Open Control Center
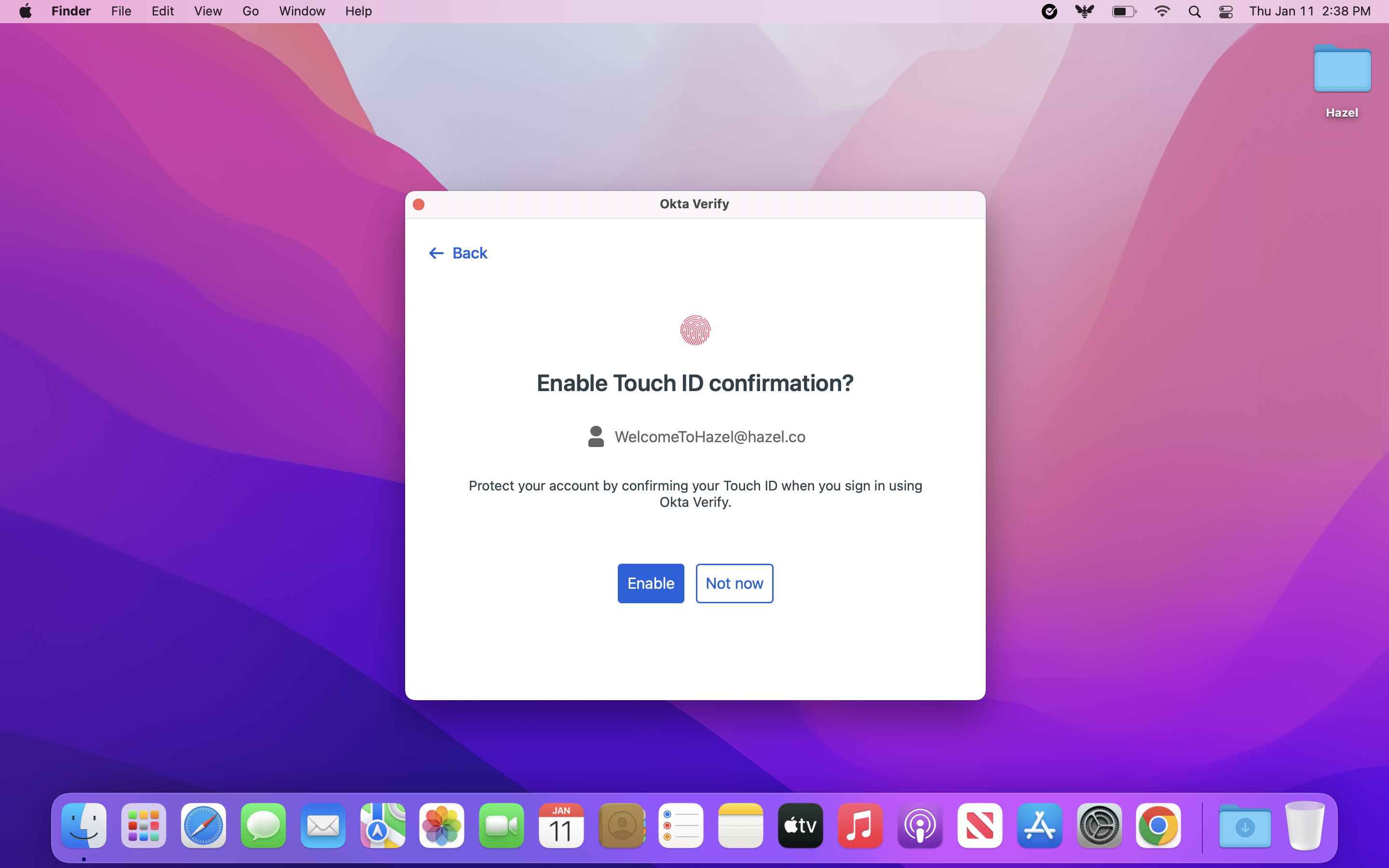The width and height of the screenshot is (1389, 868). tap(1226, 12)
